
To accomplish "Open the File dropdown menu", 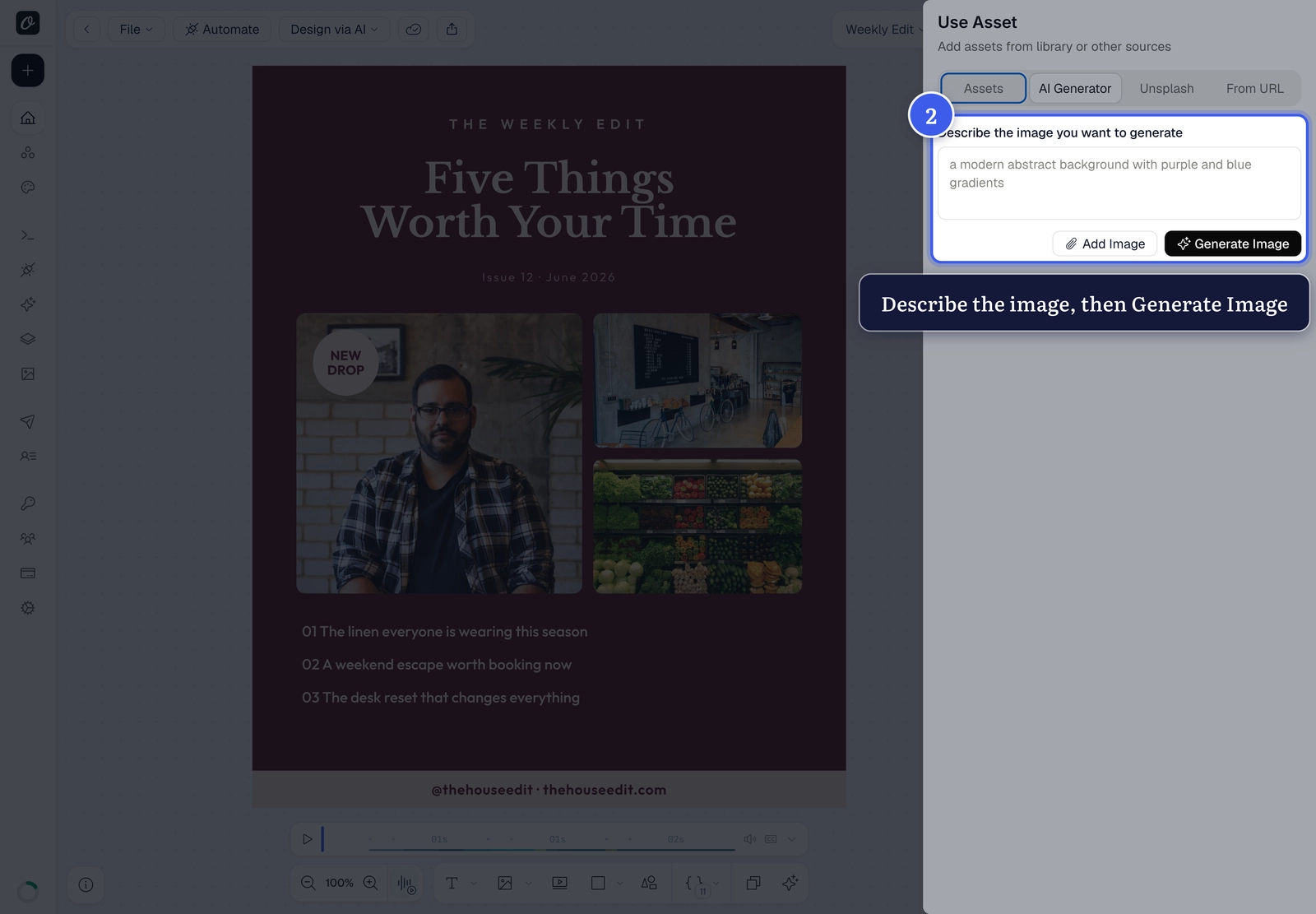I will [x=136, y=29].
